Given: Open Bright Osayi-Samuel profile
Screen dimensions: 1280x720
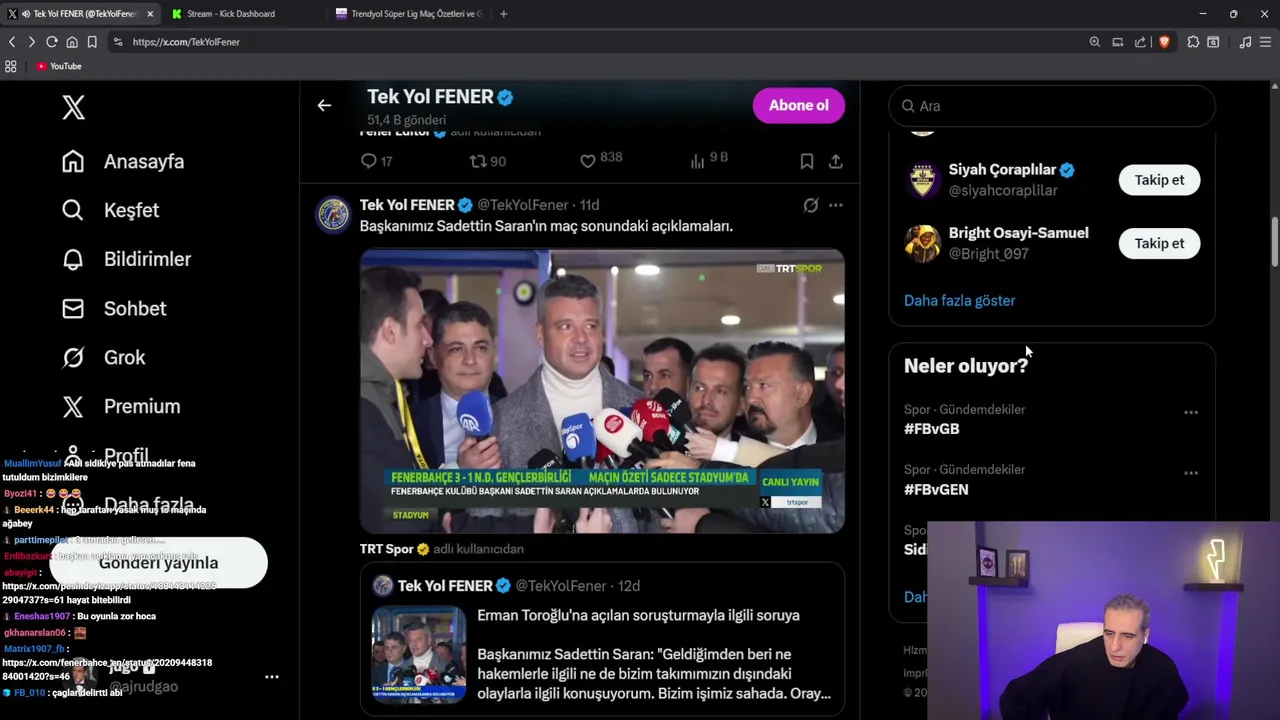Looking at the screenshot, I should pyautogui.click(x=1018, y=233).
